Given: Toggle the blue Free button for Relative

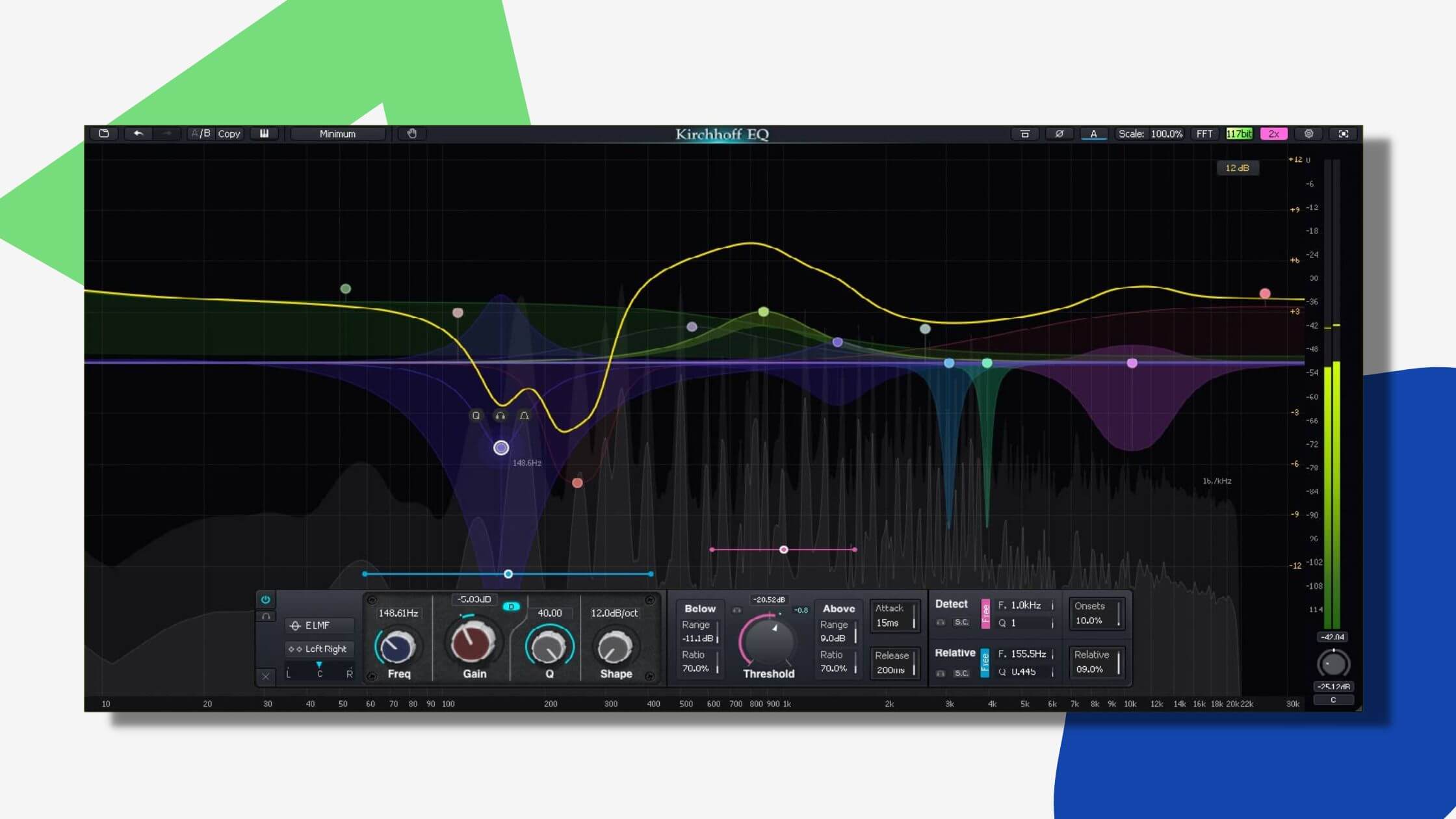Looking at the screenshot, I should point(985,662).
